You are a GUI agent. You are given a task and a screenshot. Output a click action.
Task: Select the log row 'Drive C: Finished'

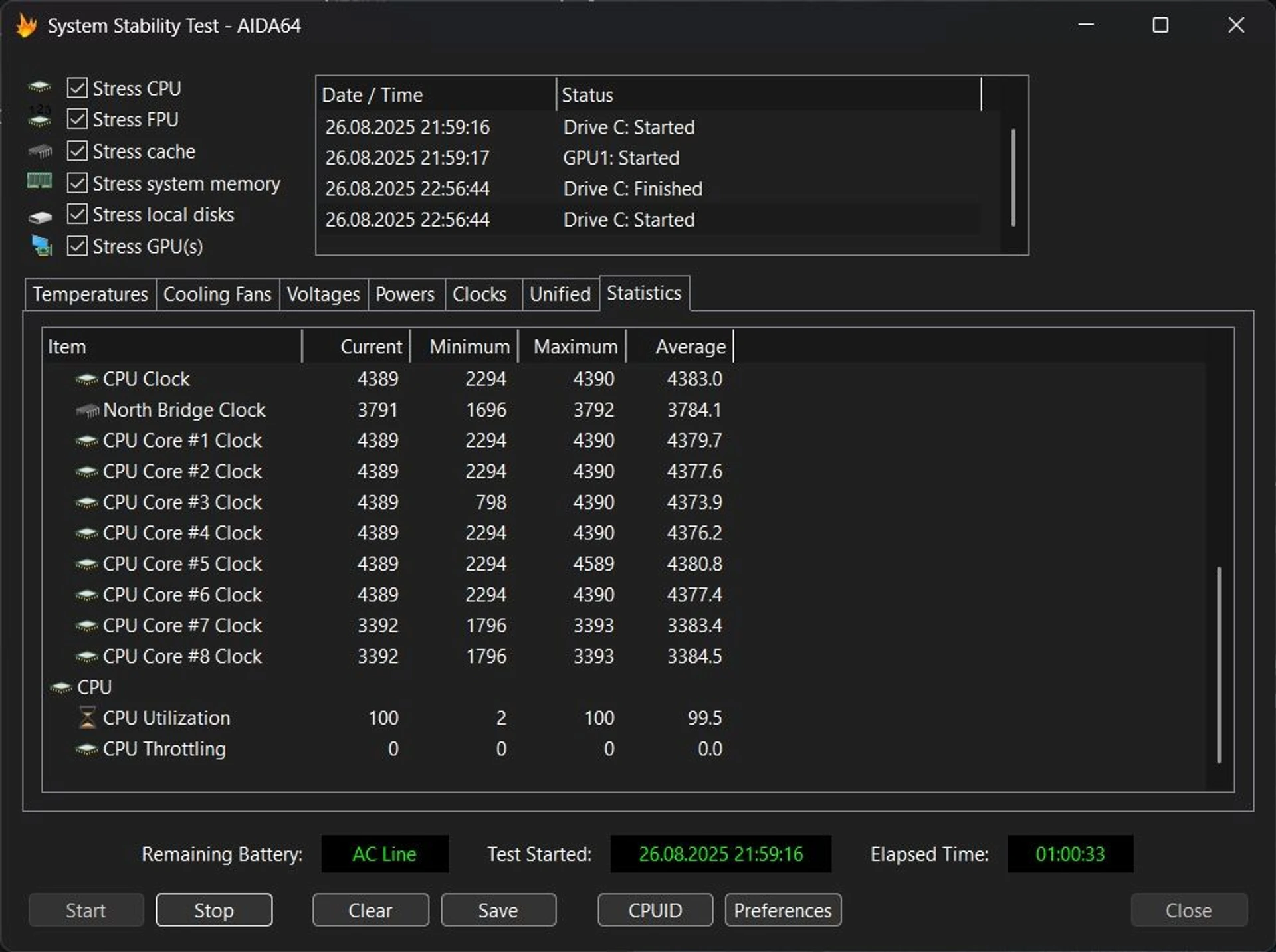649,189
